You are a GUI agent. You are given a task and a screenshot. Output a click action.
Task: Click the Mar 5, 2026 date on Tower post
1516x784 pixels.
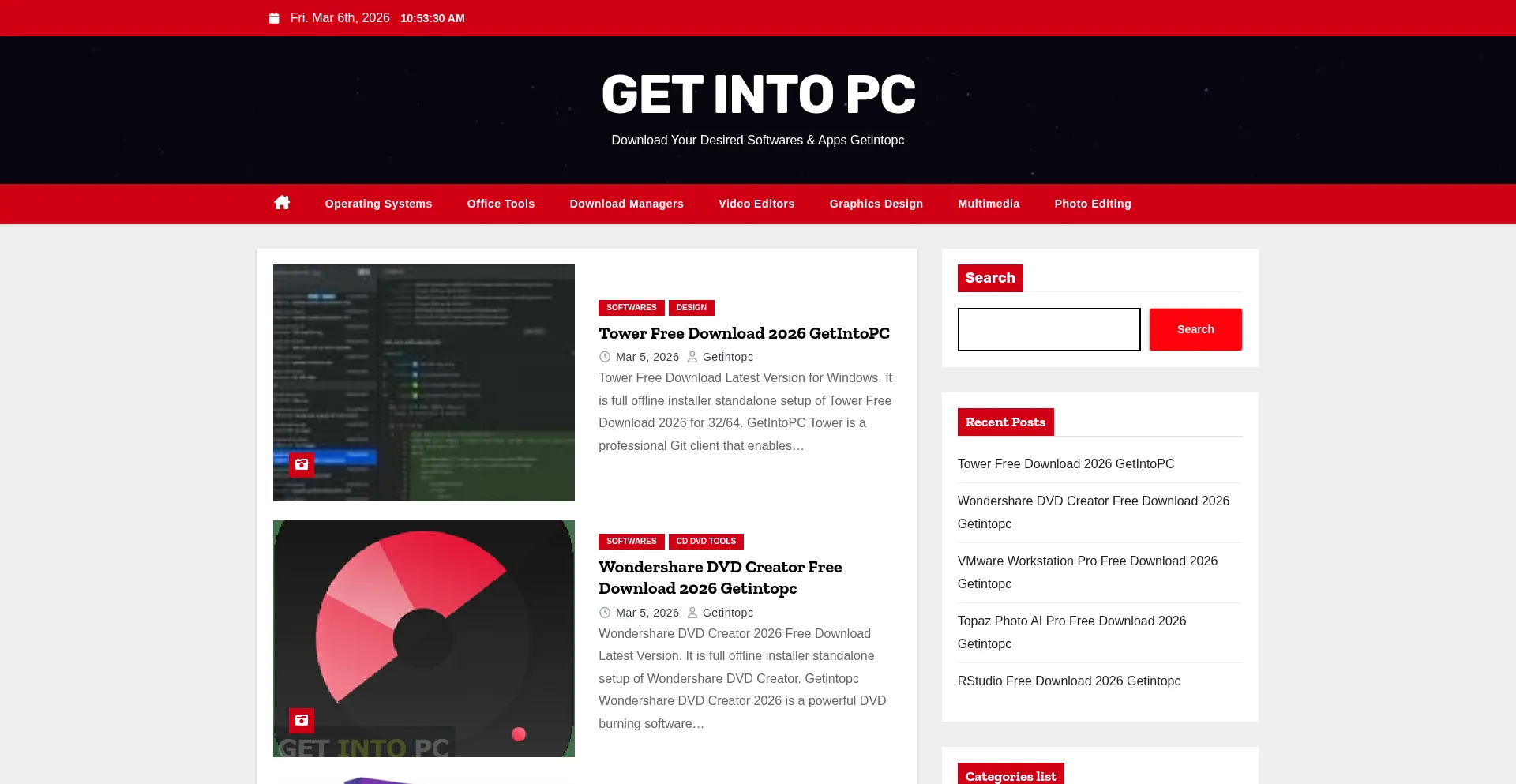pyautogui.click(x=647, y=357)
